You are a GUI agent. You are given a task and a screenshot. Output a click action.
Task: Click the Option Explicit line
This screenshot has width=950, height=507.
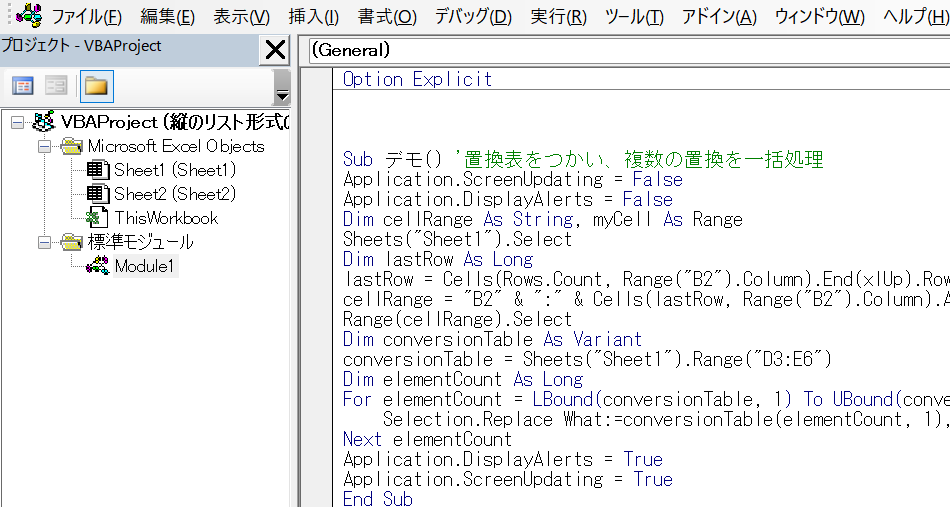click(x=417, y=79)
